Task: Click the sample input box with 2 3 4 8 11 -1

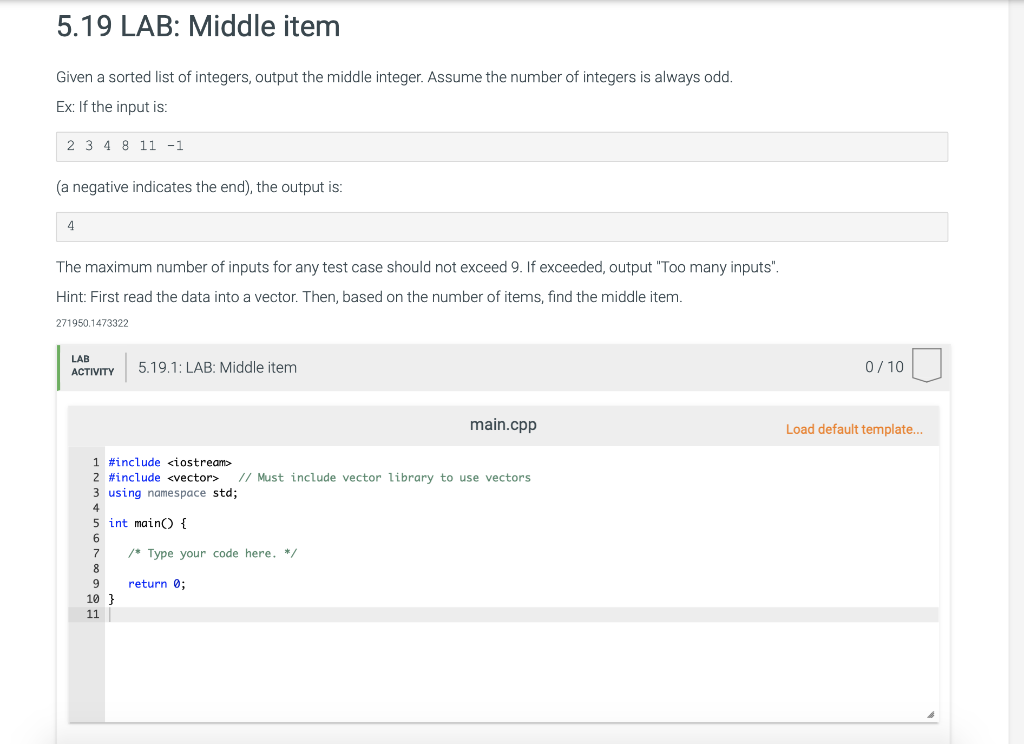Action: (501, 146)
